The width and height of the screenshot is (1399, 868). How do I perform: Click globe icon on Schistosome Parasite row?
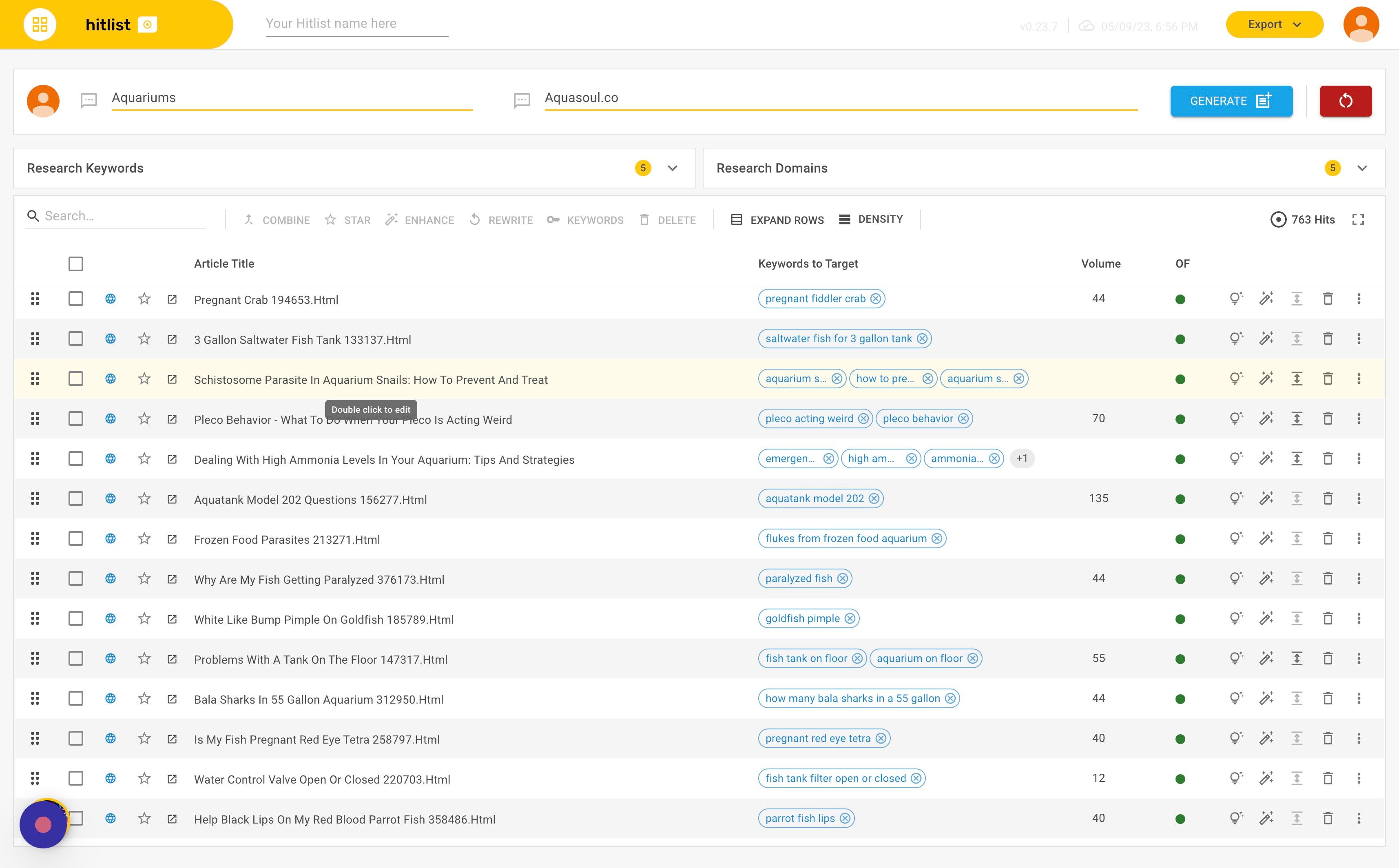coord(110,379)
